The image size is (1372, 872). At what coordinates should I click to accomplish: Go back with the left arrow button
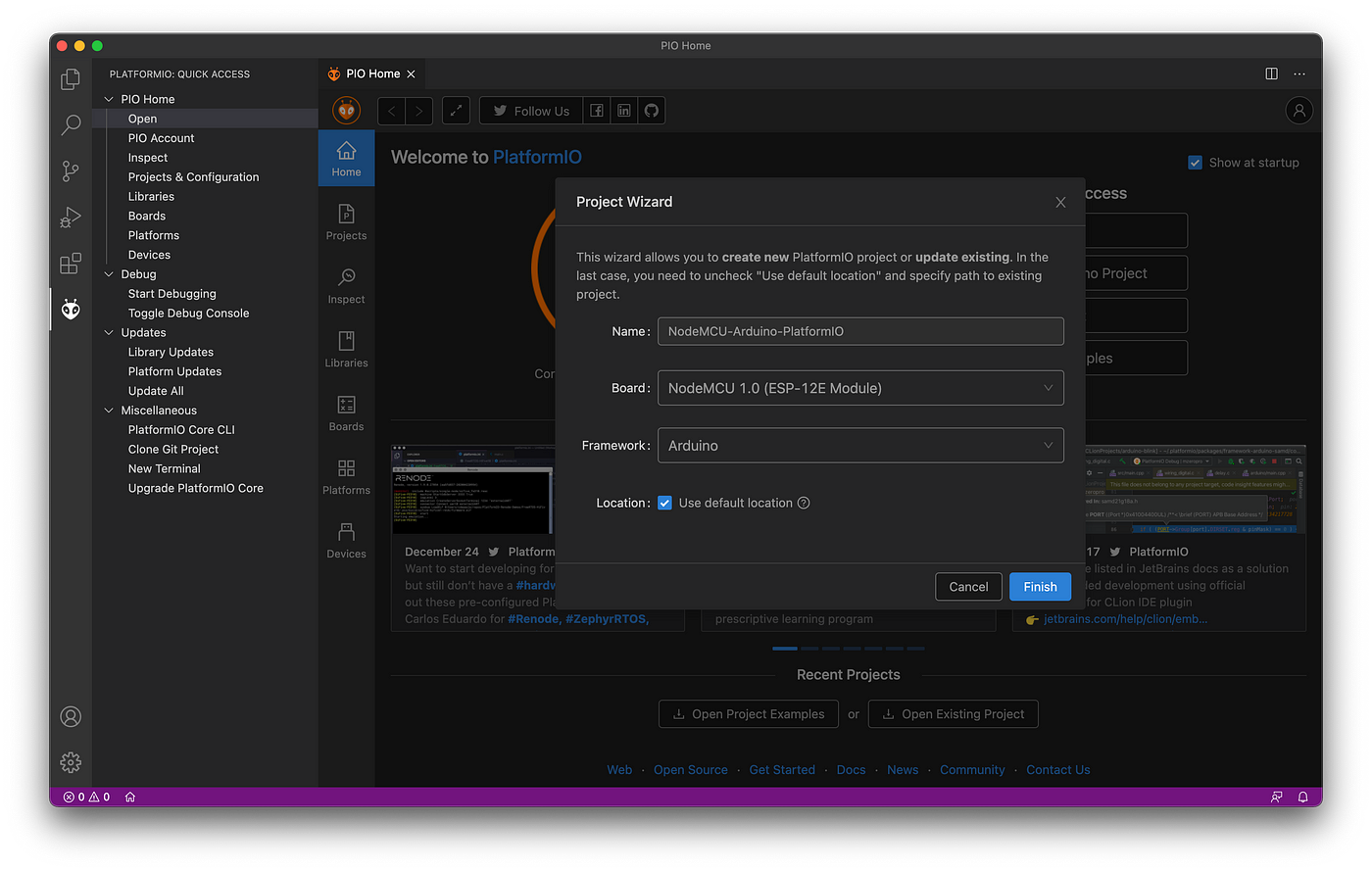click(x=391, y=111)
